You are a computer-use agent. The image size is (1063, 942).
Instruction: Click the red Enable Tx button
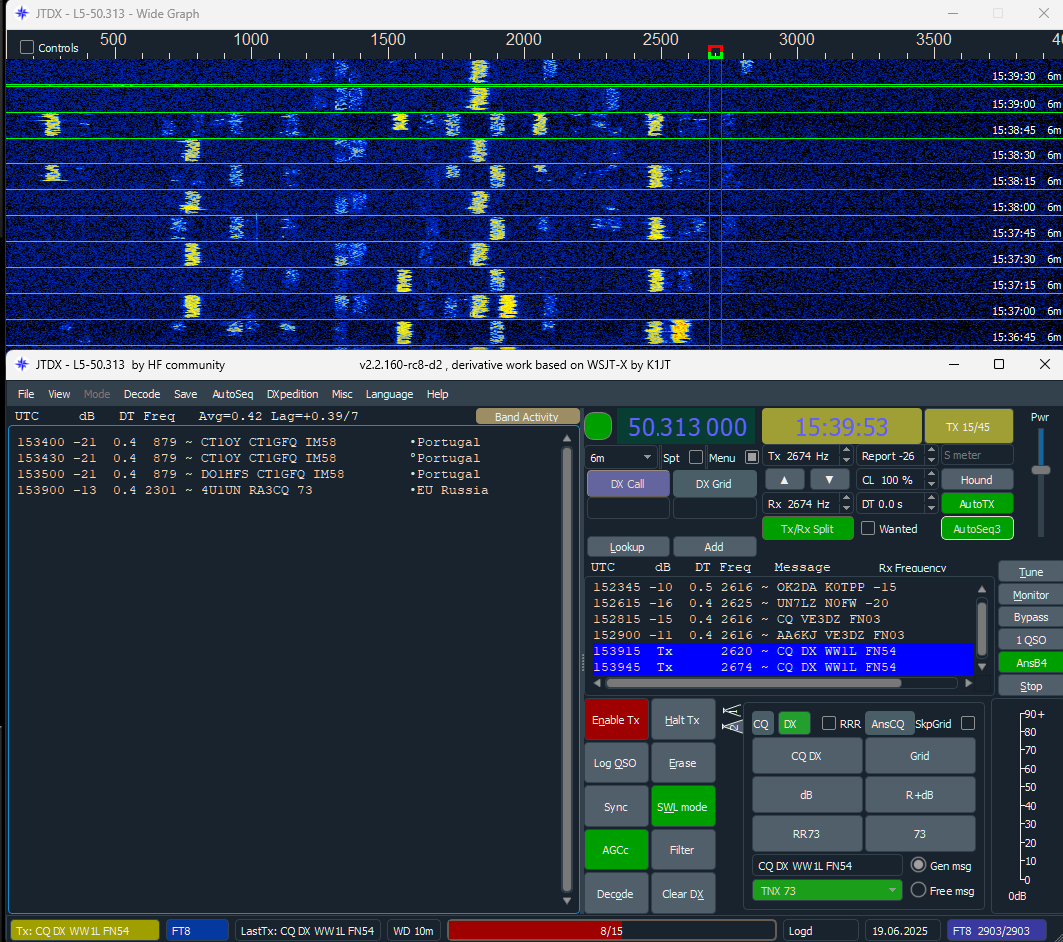(x=616, y=720)
